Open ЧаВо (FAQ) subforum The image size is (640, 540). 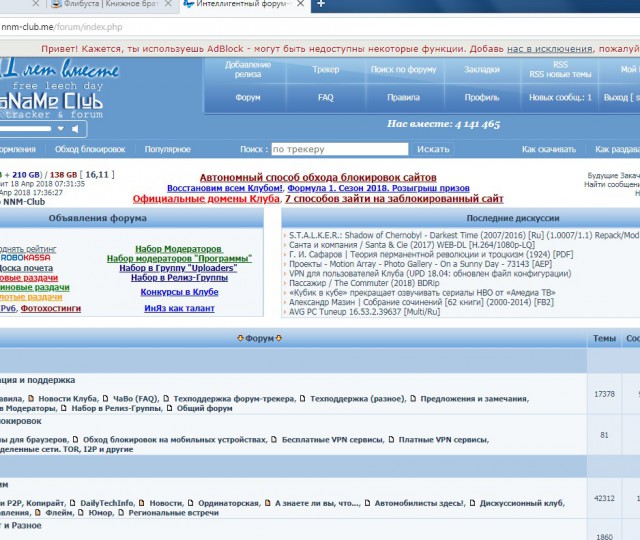(135, 399)
